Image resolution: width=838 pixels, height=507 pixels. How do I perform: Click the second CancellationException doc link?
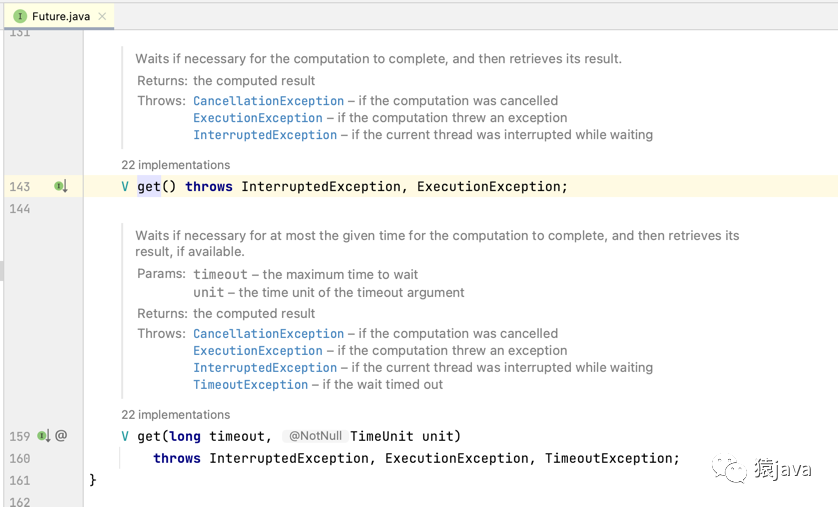click(x=268, y=334)
